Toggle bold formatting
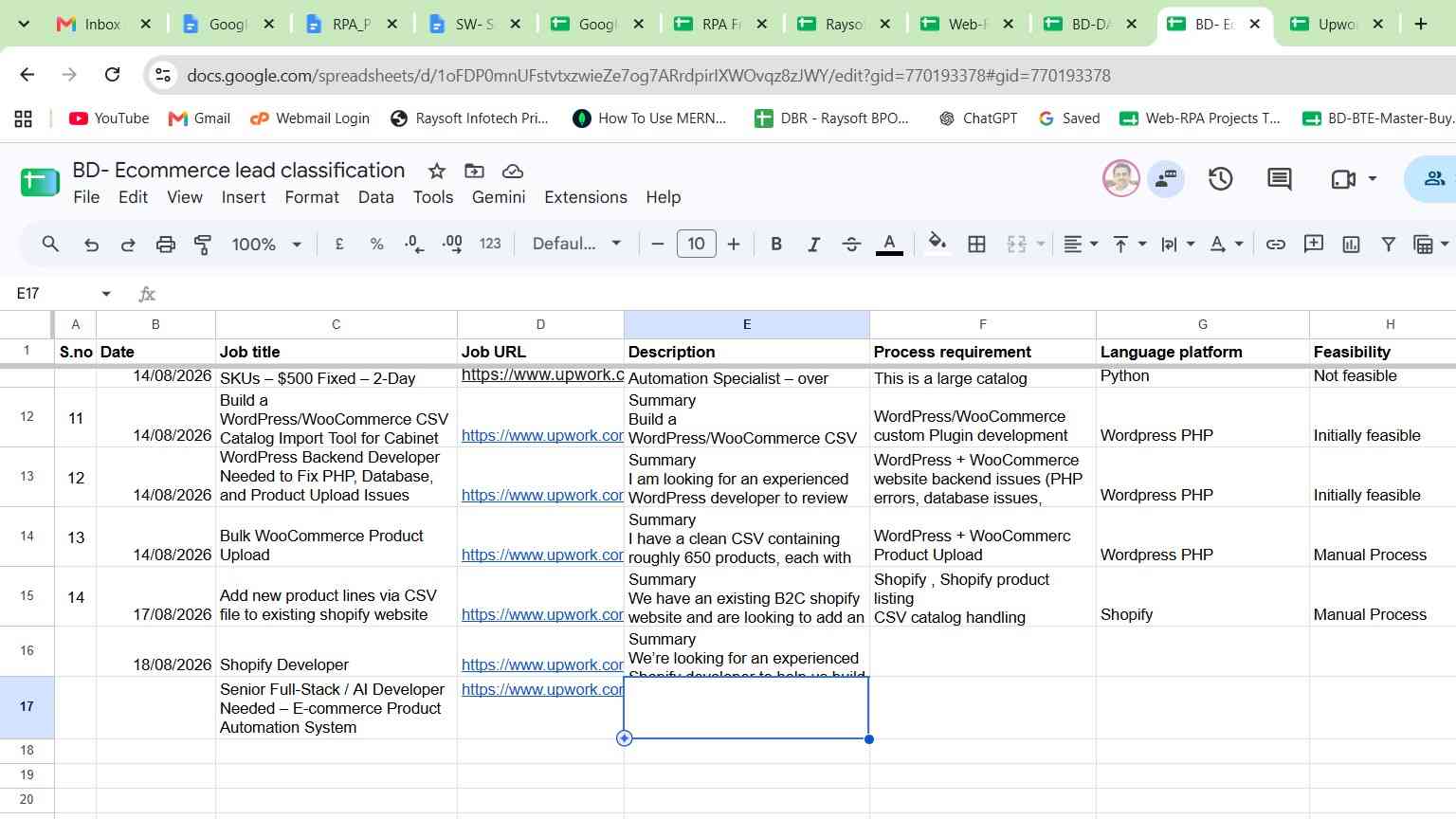Viewport: 1456px width, 819px height. [x=776, y=245]
